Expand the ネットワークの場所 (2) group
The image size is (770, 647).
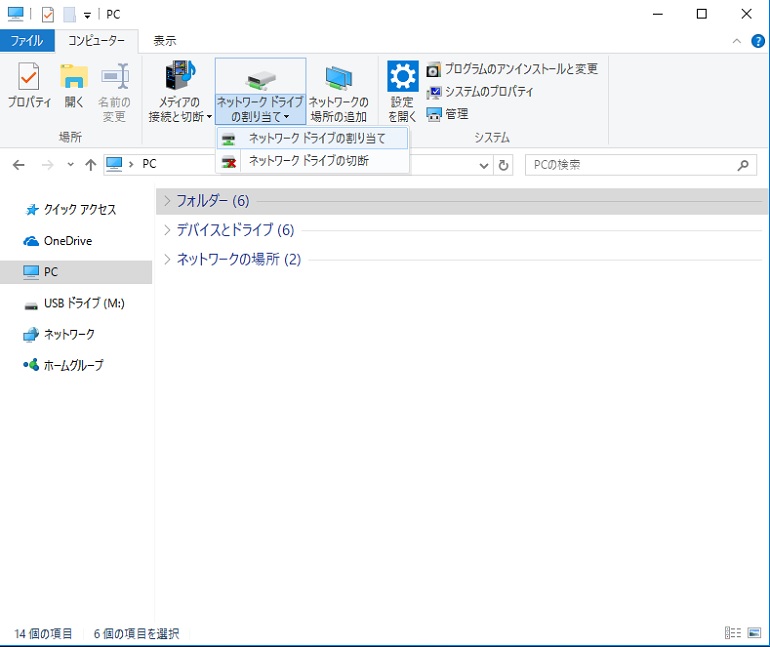tap(167, 259)
